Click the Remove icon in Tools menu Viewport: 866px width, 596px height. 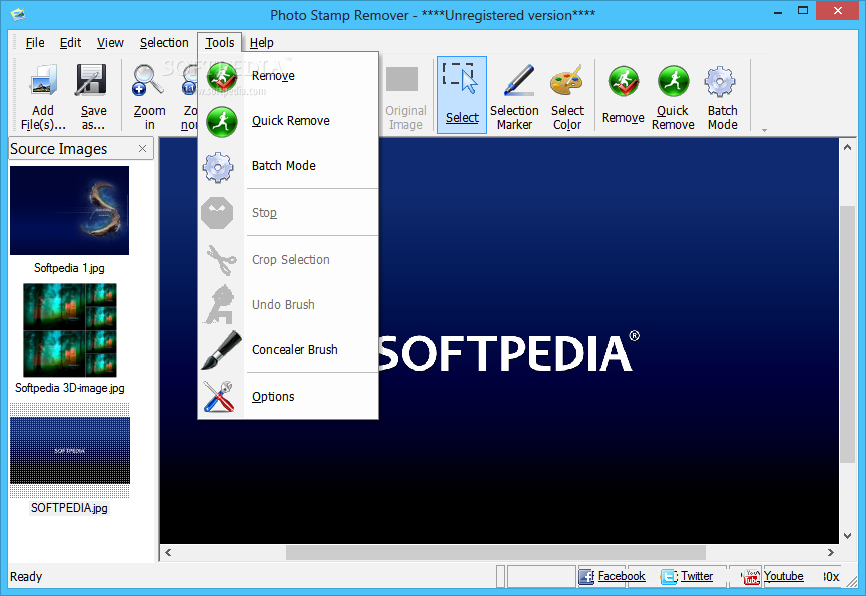pos(222,76)
